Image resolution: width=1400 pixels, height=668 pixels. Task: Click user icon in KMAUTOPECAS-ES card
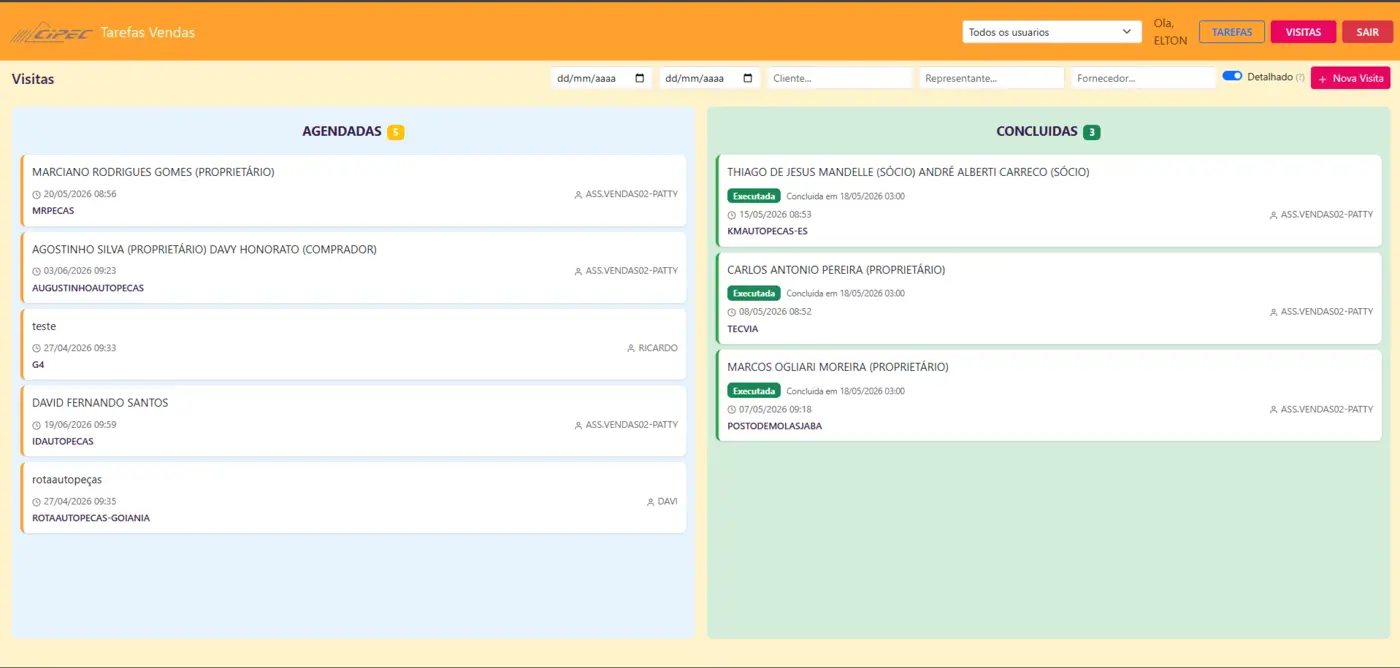pos(1274,215)
